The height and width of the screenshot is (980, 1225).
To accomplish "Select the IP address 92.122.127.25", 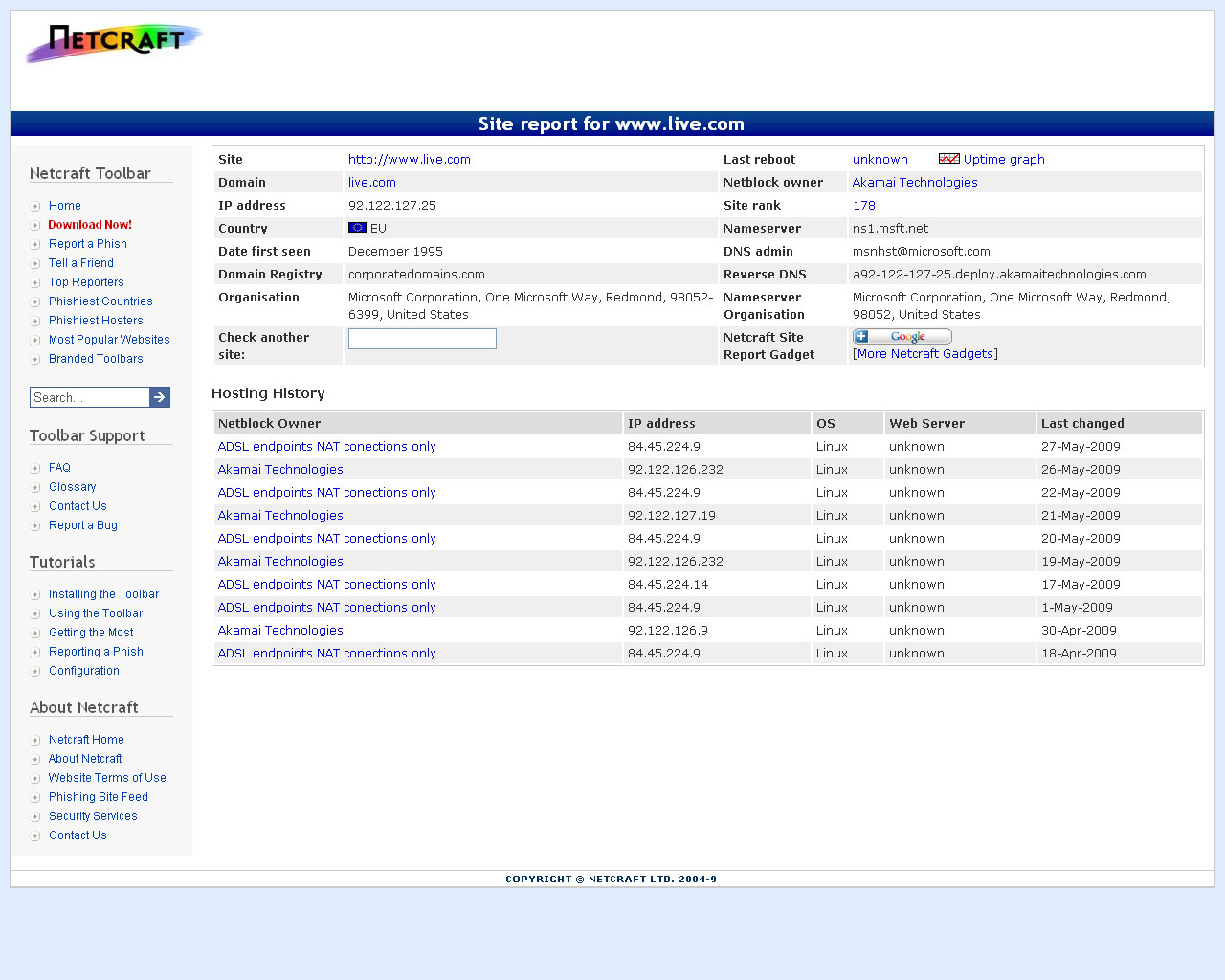I will 392,206.
